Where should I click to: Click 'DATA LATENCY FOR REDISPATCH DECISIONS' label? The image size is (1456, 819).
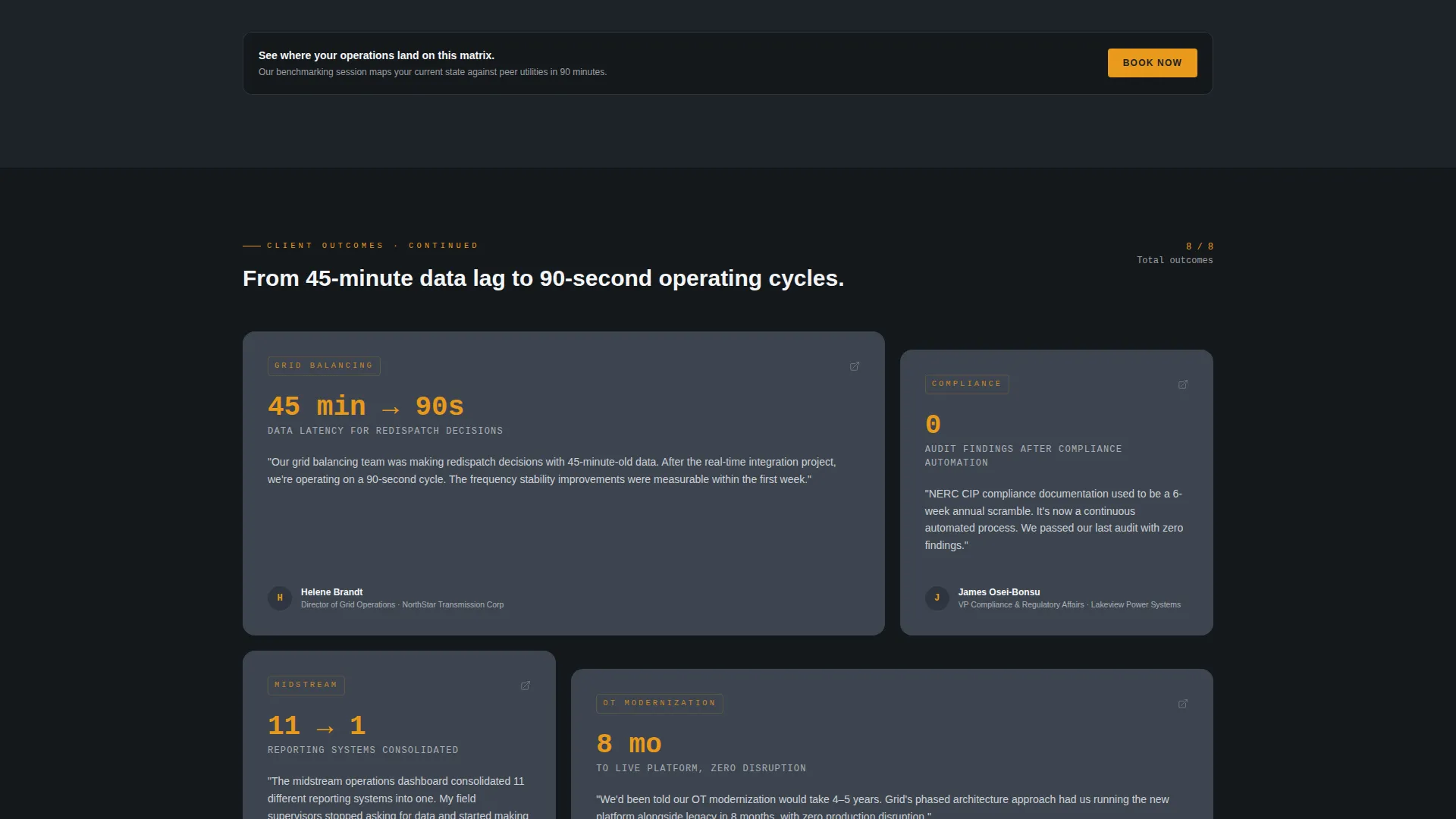(x=385, y=431)
